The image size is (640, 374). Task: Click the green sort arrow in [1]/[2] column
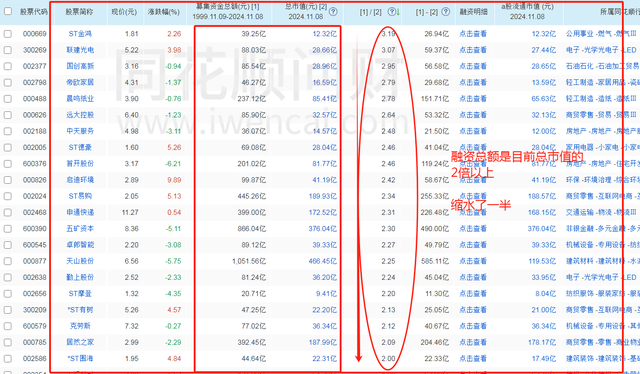click(x=398, y=12)
